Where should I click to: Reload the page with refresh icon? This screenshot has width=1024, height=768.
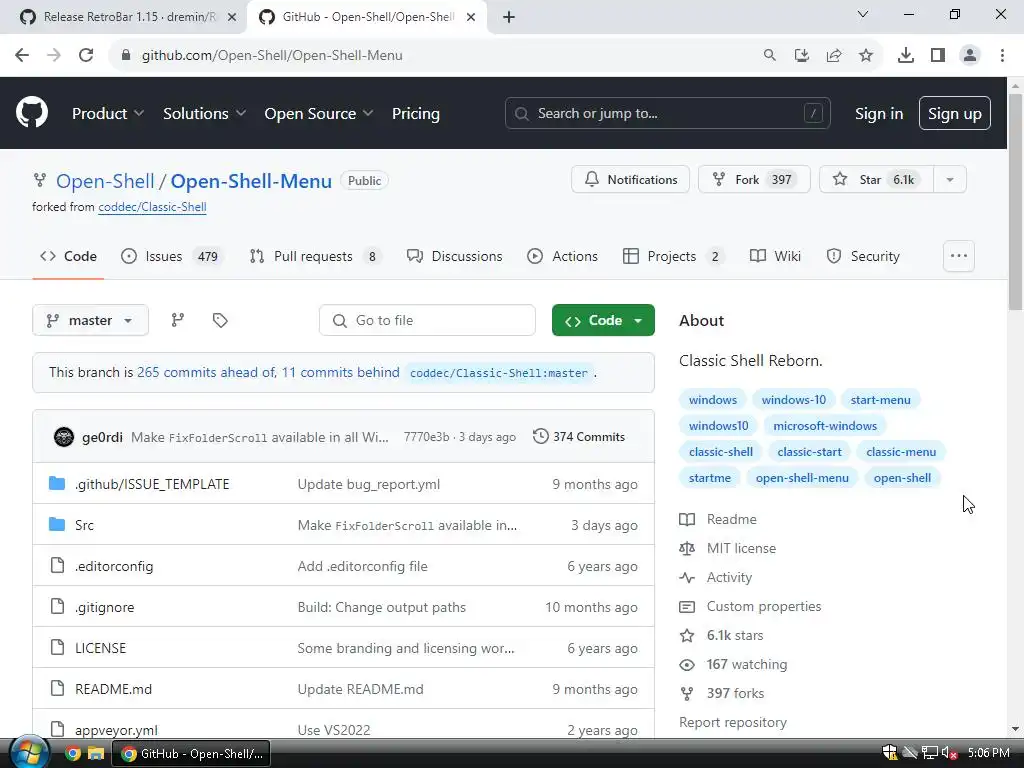pyautogui.click(x=86, y=56)
